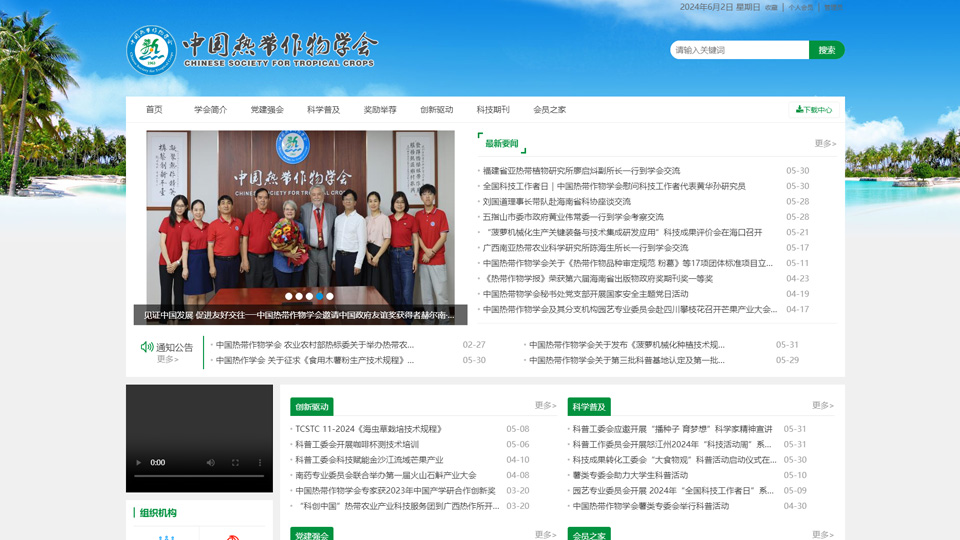Open news 园艺专业委员会赴四川攀枝花召开芒果产业大会
The image size is (960, 540).
tap(630, 309)
